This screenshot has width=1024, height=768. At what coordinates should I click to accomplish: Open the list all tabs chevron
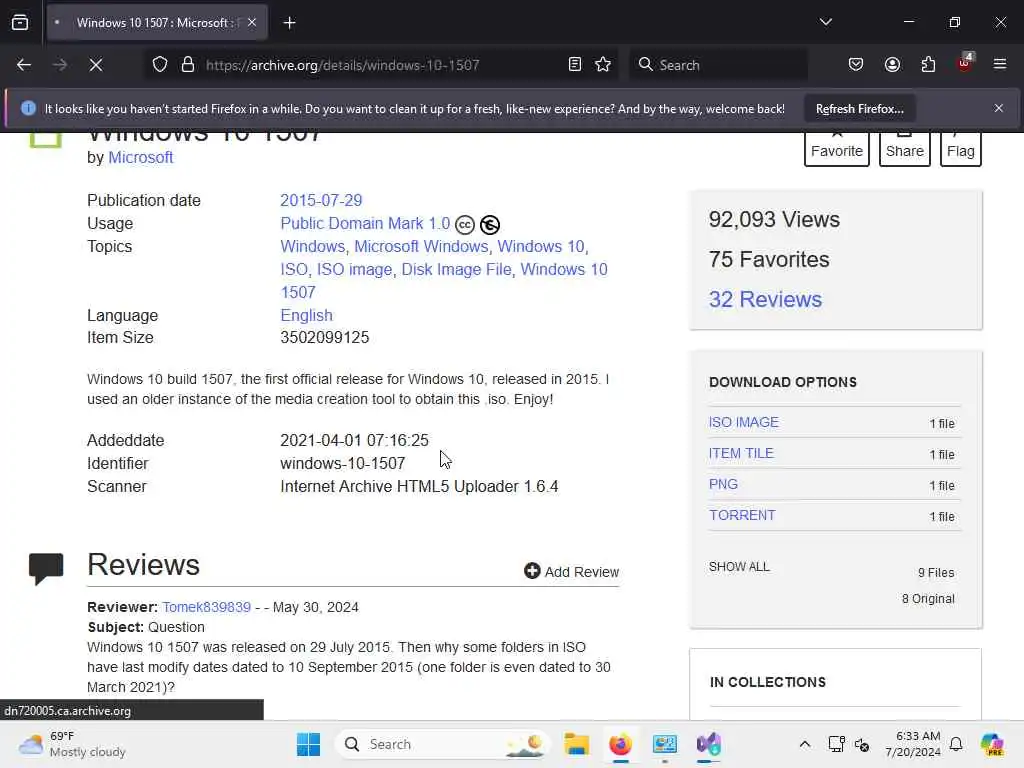[x=825, y=22]
